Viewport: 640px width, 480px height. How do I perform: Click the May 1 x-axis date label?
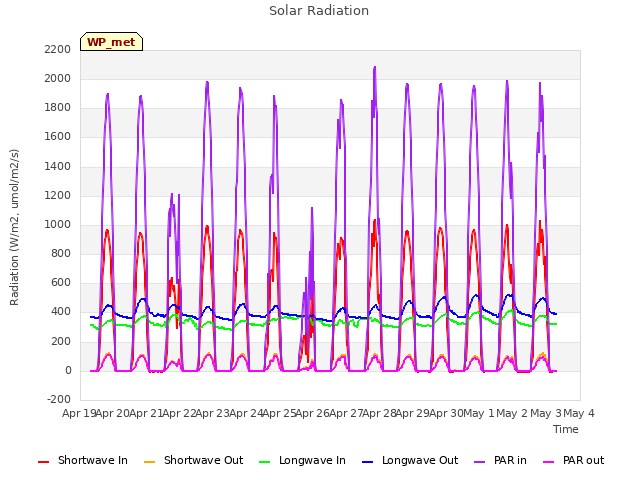click(x=479, y=413)
